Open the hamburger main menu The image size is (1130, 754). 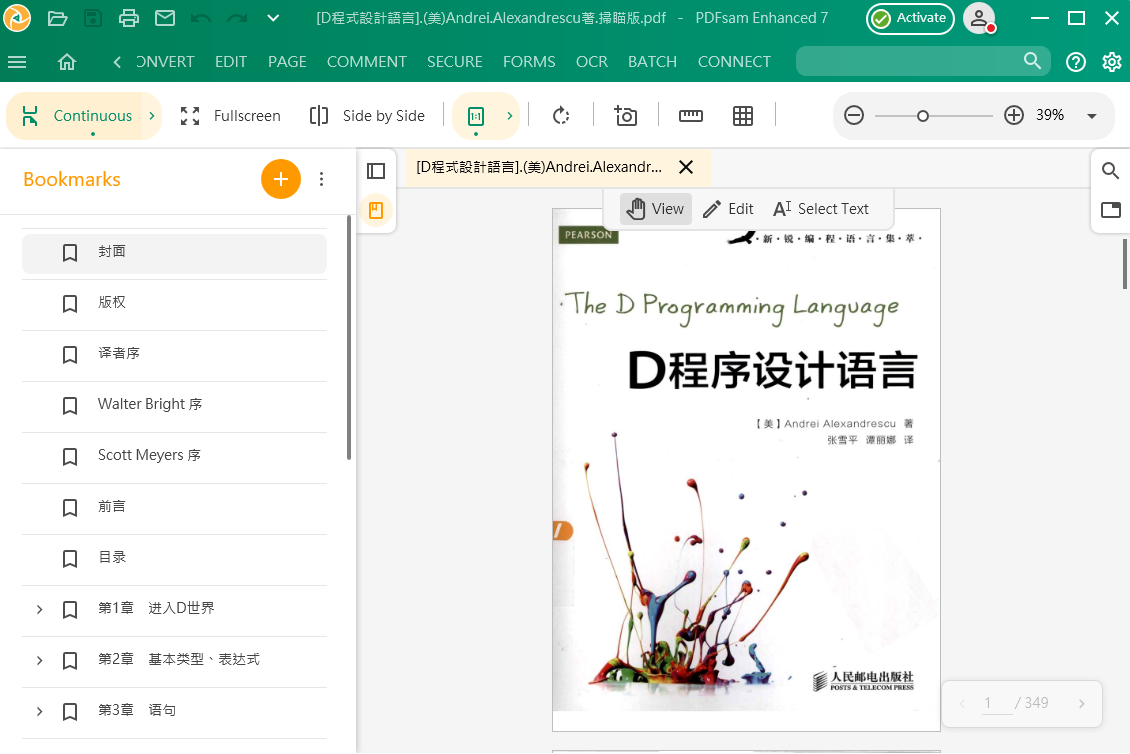coord(17,62)
